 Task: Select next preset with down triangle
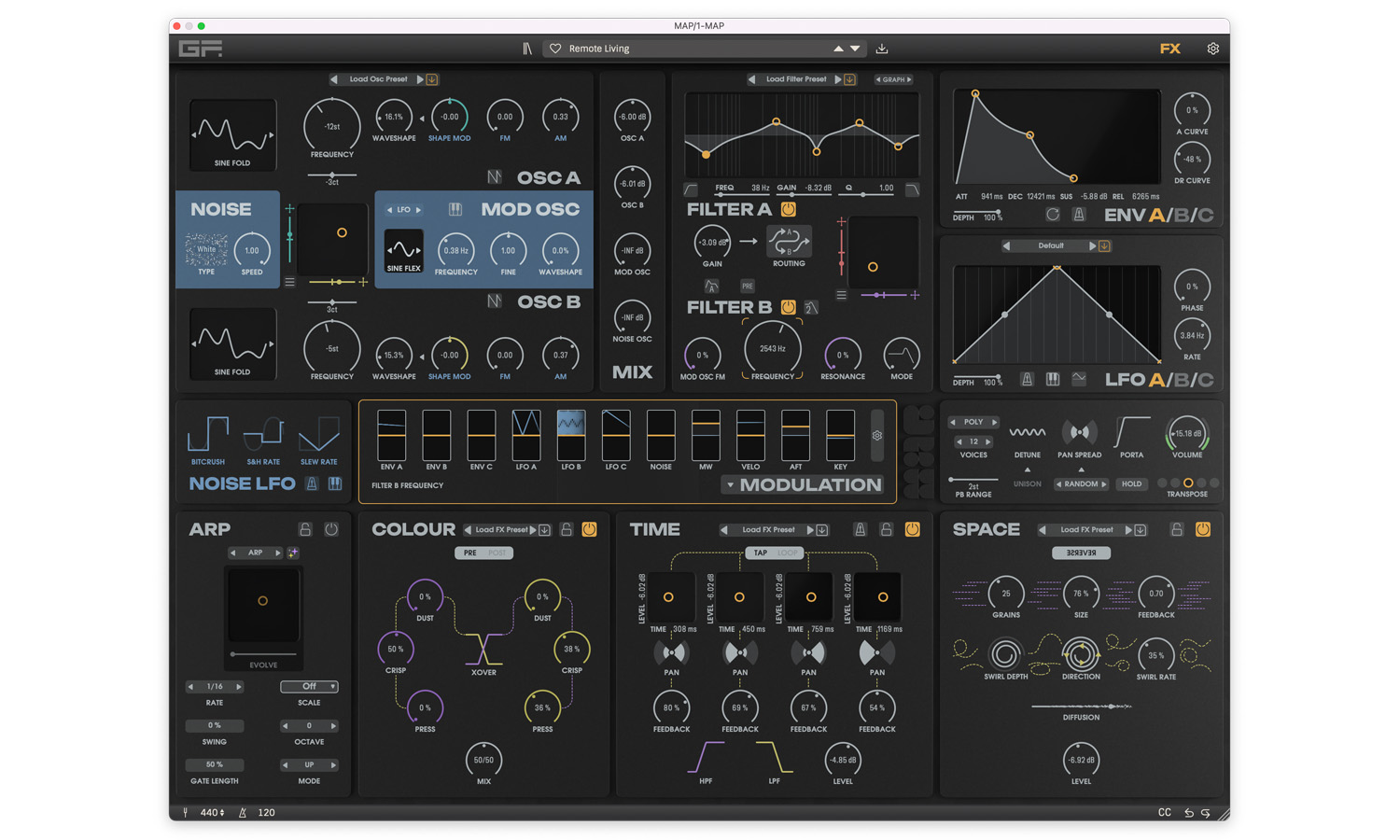[x=855, y=49]
